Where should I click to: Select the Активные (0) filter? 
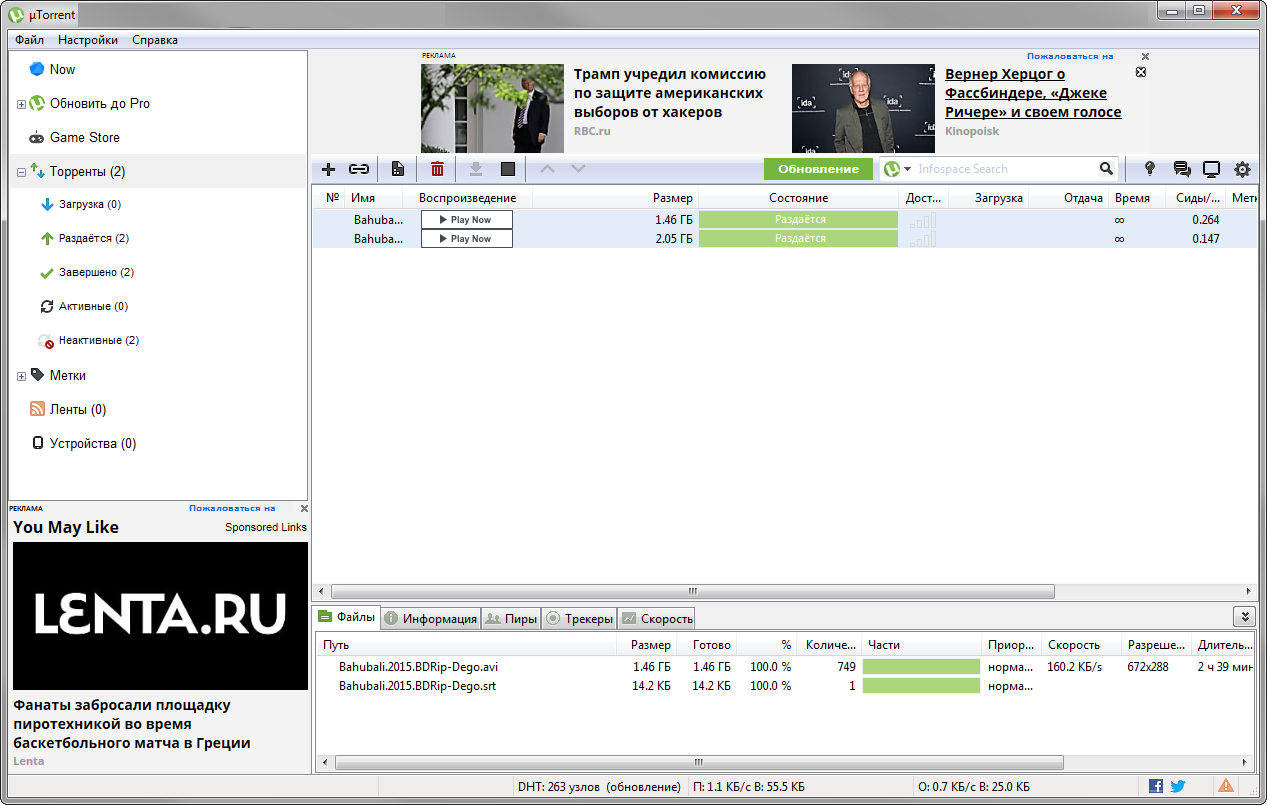93,306
